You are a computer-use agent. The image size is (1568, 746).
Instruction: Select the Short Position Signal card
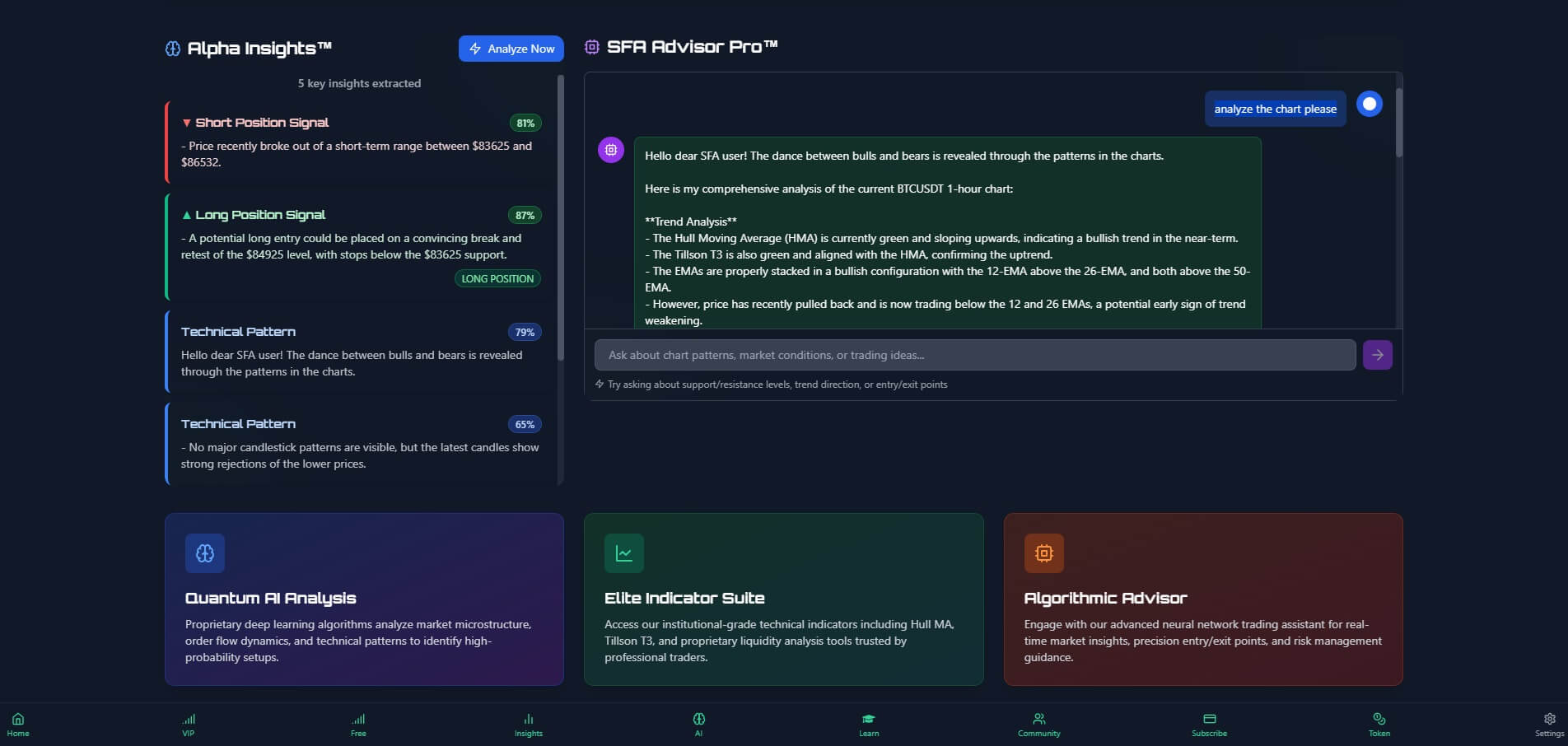[x=361, y=142]
